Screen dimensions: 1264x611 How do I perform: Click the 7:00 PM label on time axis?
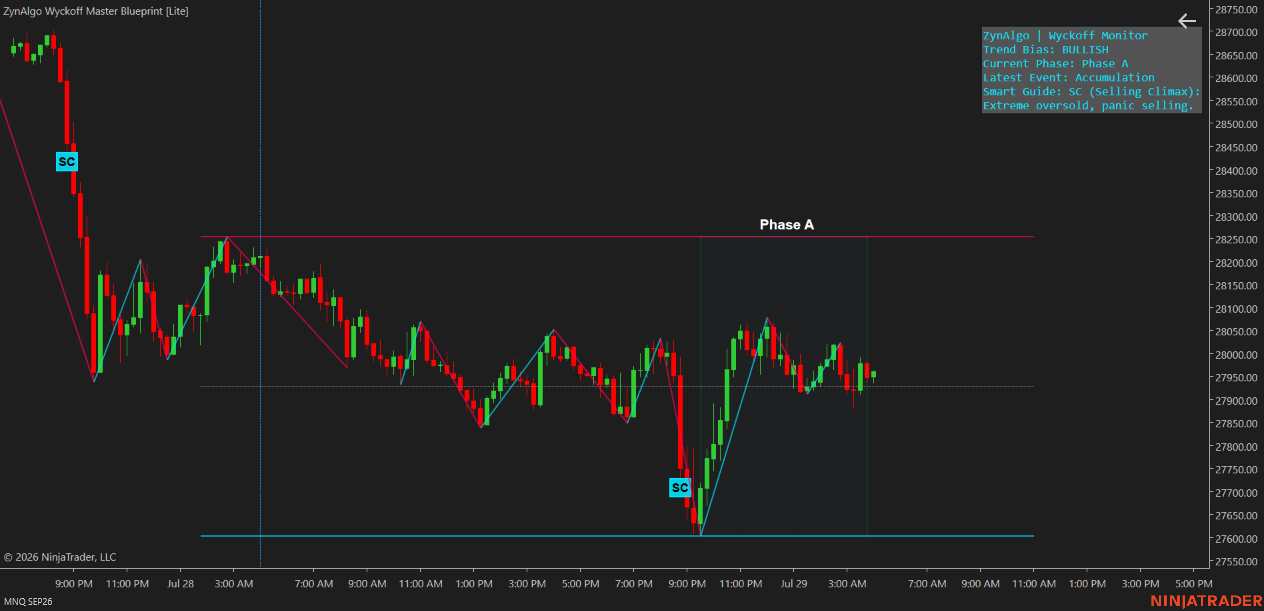point(633,583)
